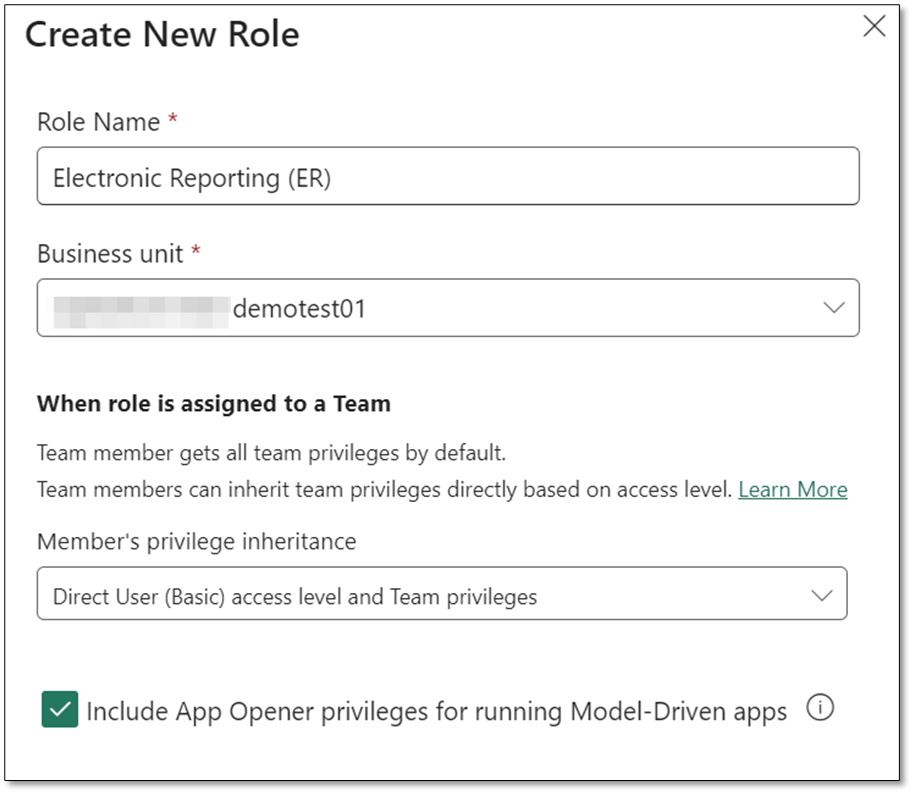Close the Create New Role panel
913x794 pixels.
tap(874, 27)
